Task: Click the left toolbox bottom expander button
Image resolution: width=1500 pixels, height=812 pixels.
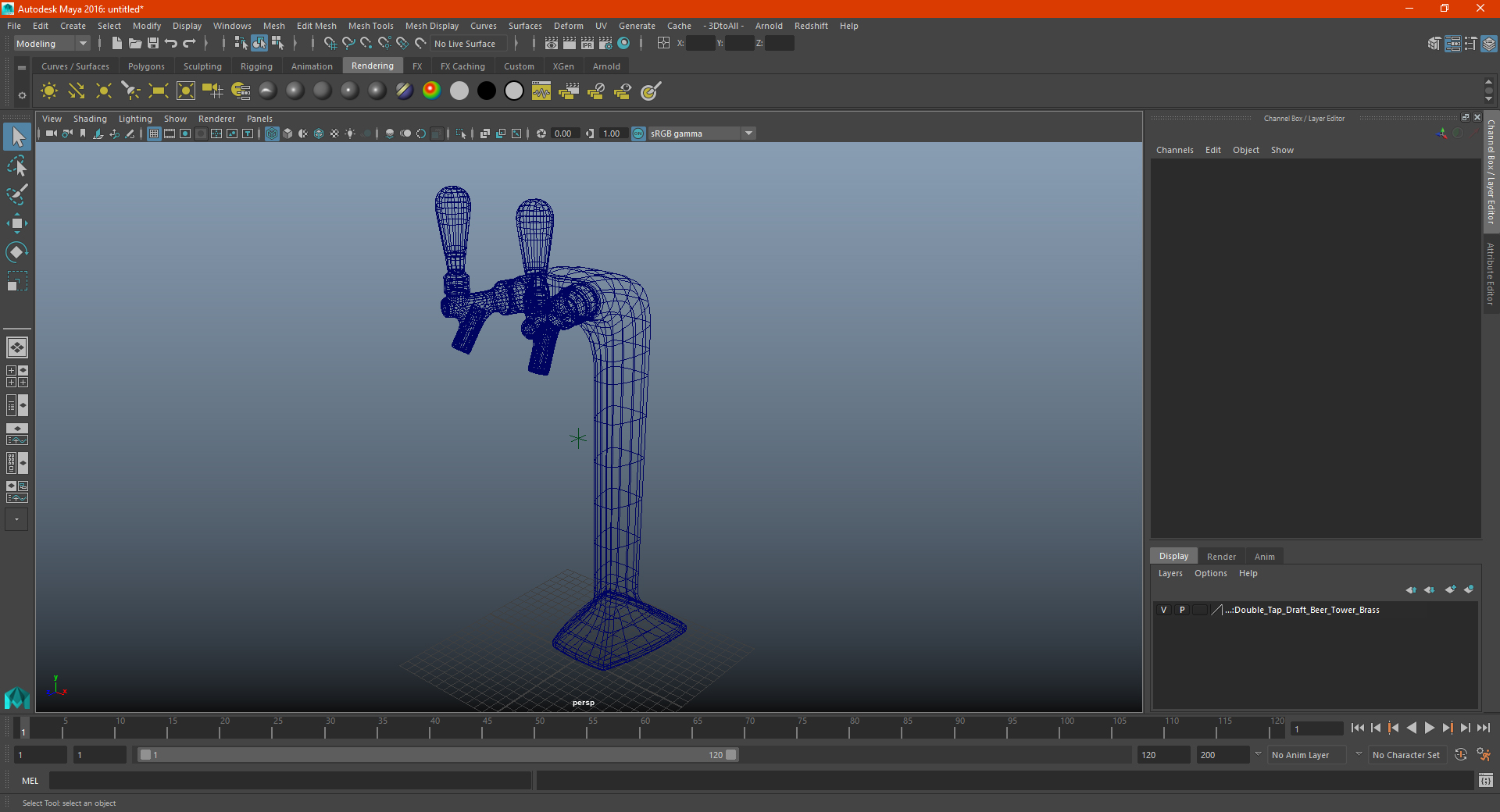Action: [x=16, y=519]
